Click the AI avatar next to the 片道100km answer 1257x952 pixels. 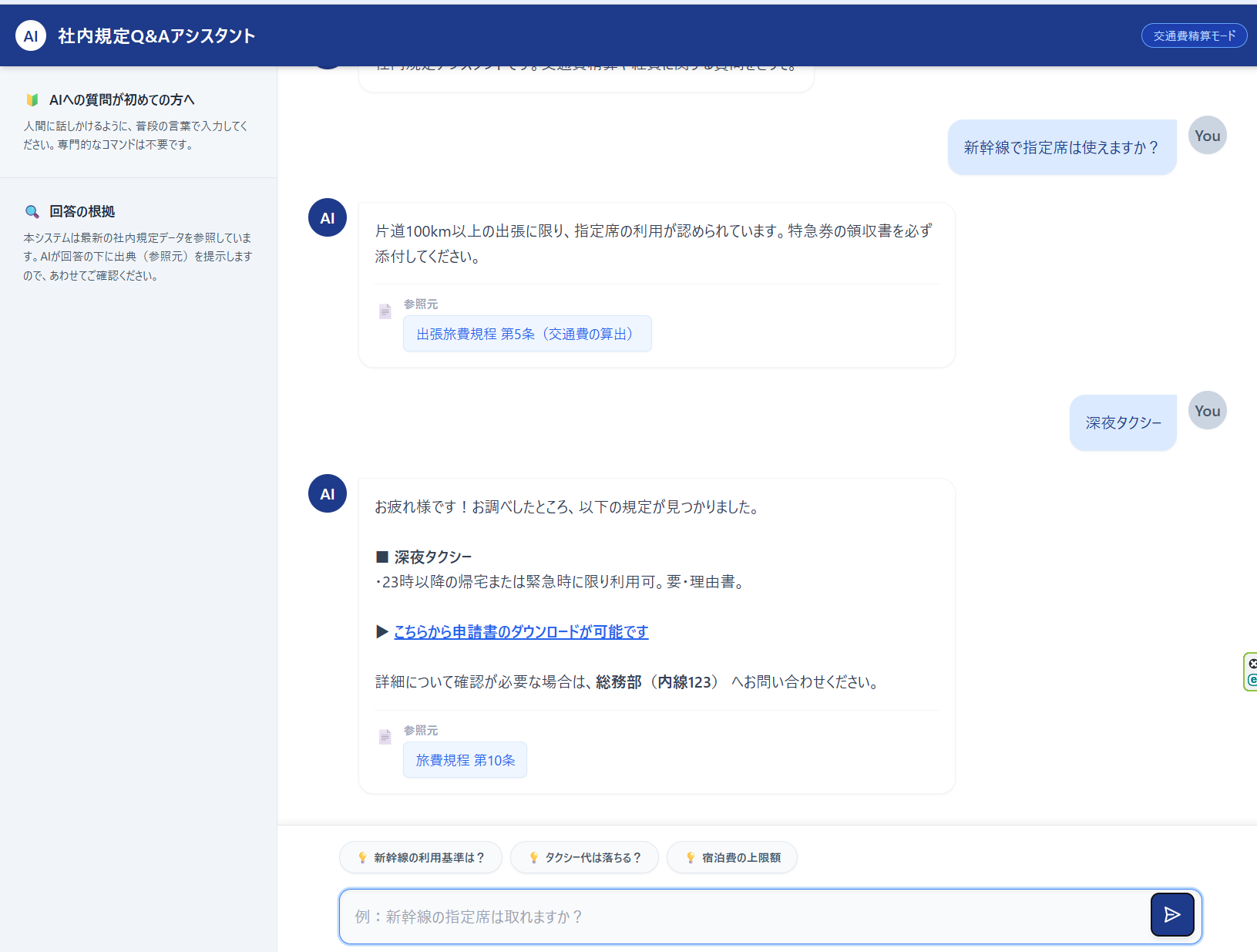click(x=328, y=217)
